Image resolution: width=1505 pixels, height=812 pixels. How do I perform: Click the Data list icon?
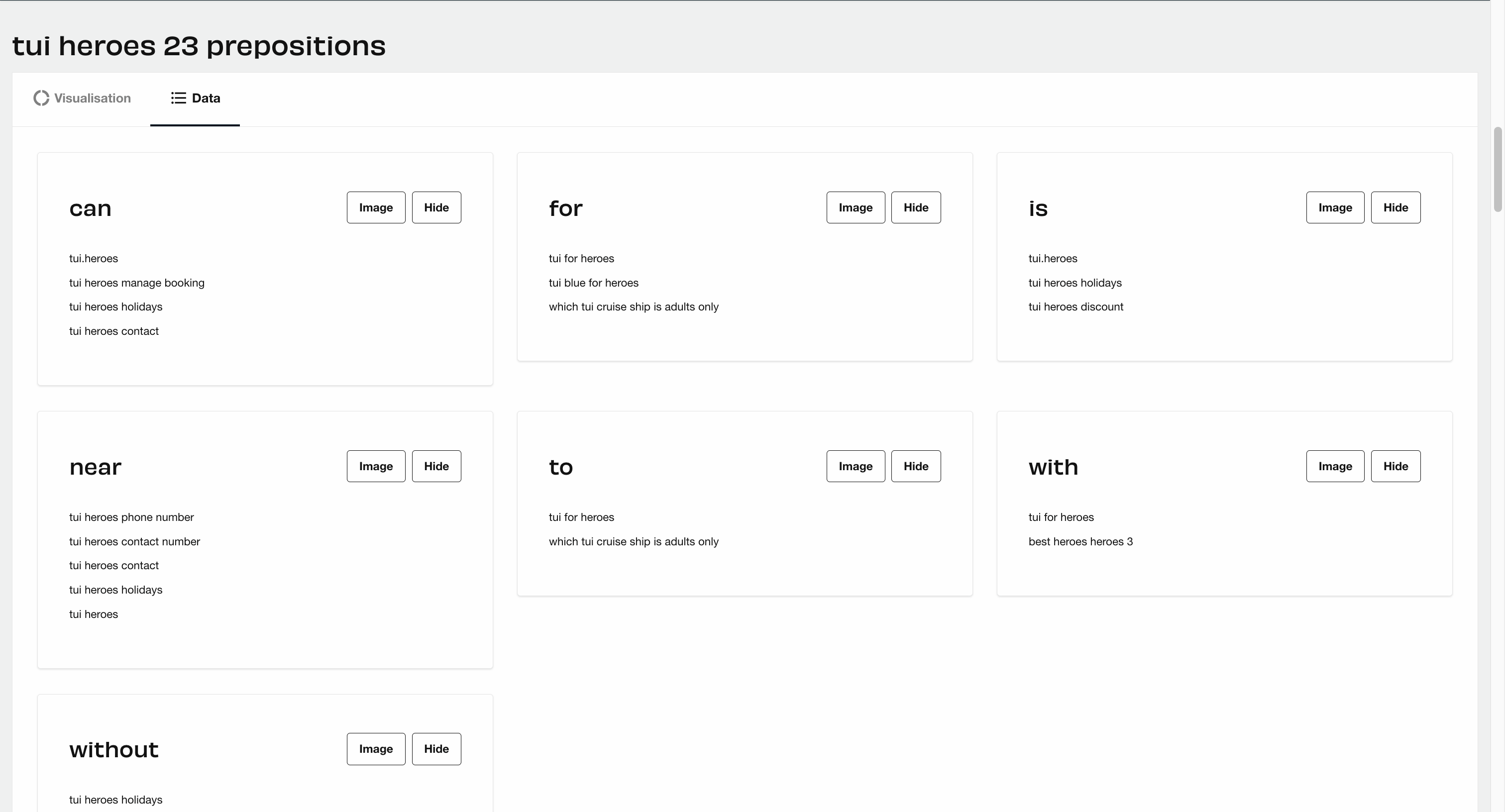coord(178,98)
